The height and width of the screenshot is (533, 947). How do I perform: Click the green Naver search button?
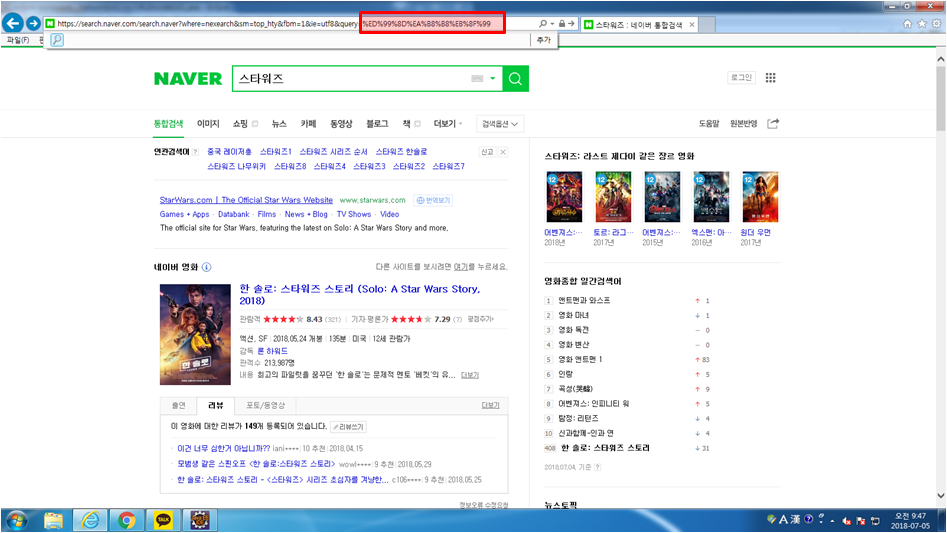coord(515,78)
